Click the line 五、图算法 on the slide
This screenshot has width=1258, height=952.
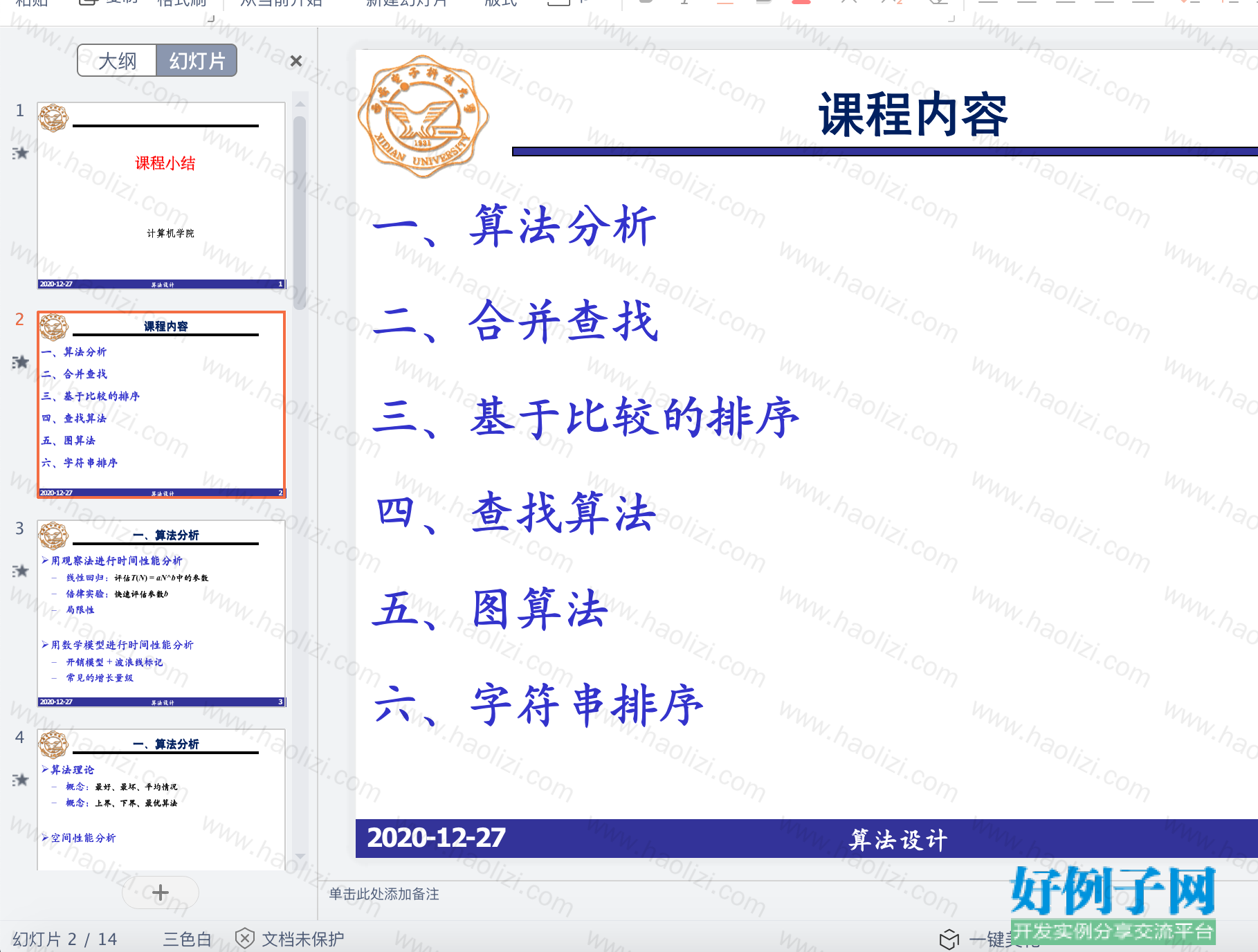click(490, 609)
